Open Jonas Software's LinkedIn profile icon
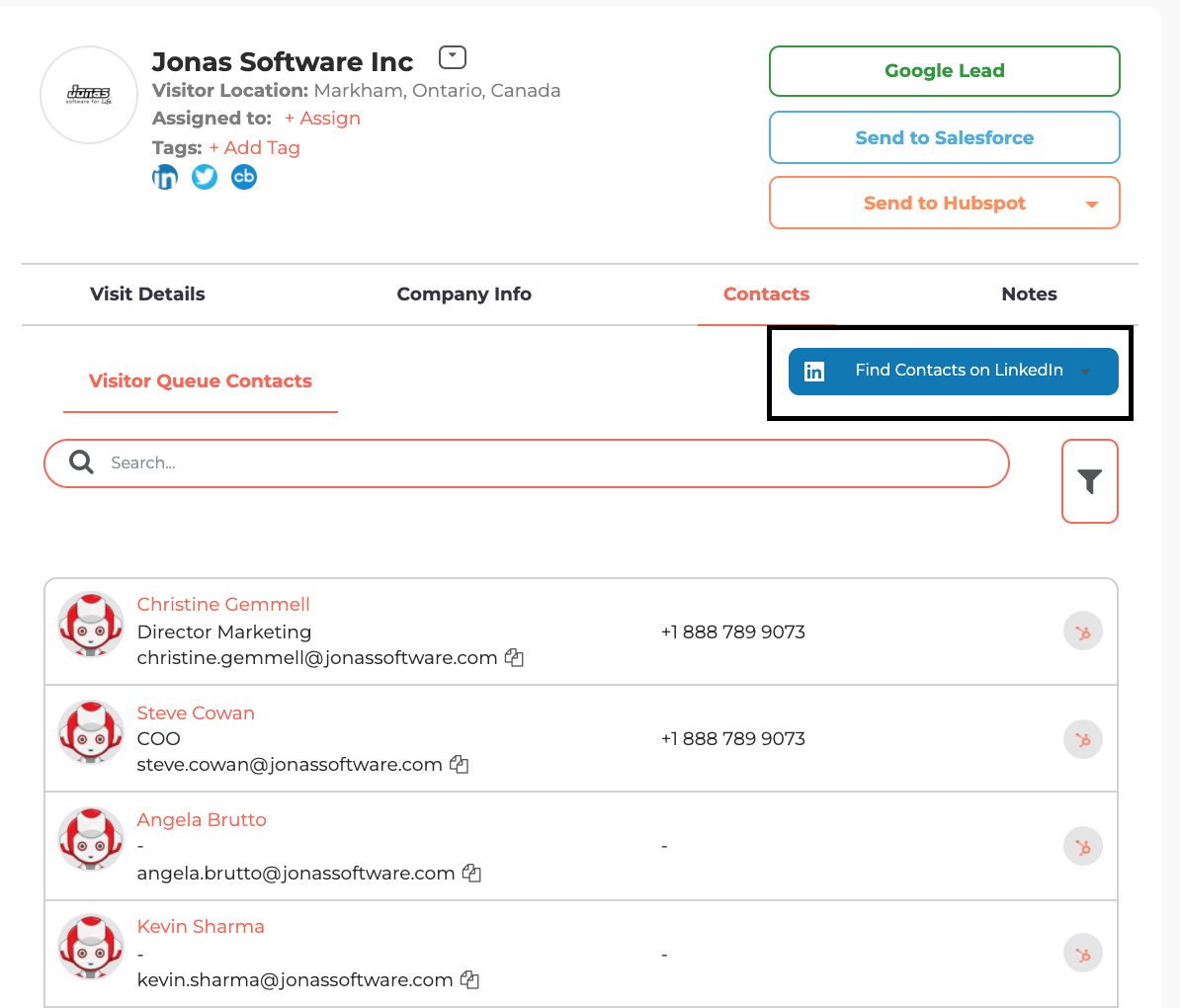Screen dimensions: 1180x1008 click(164, 176)
